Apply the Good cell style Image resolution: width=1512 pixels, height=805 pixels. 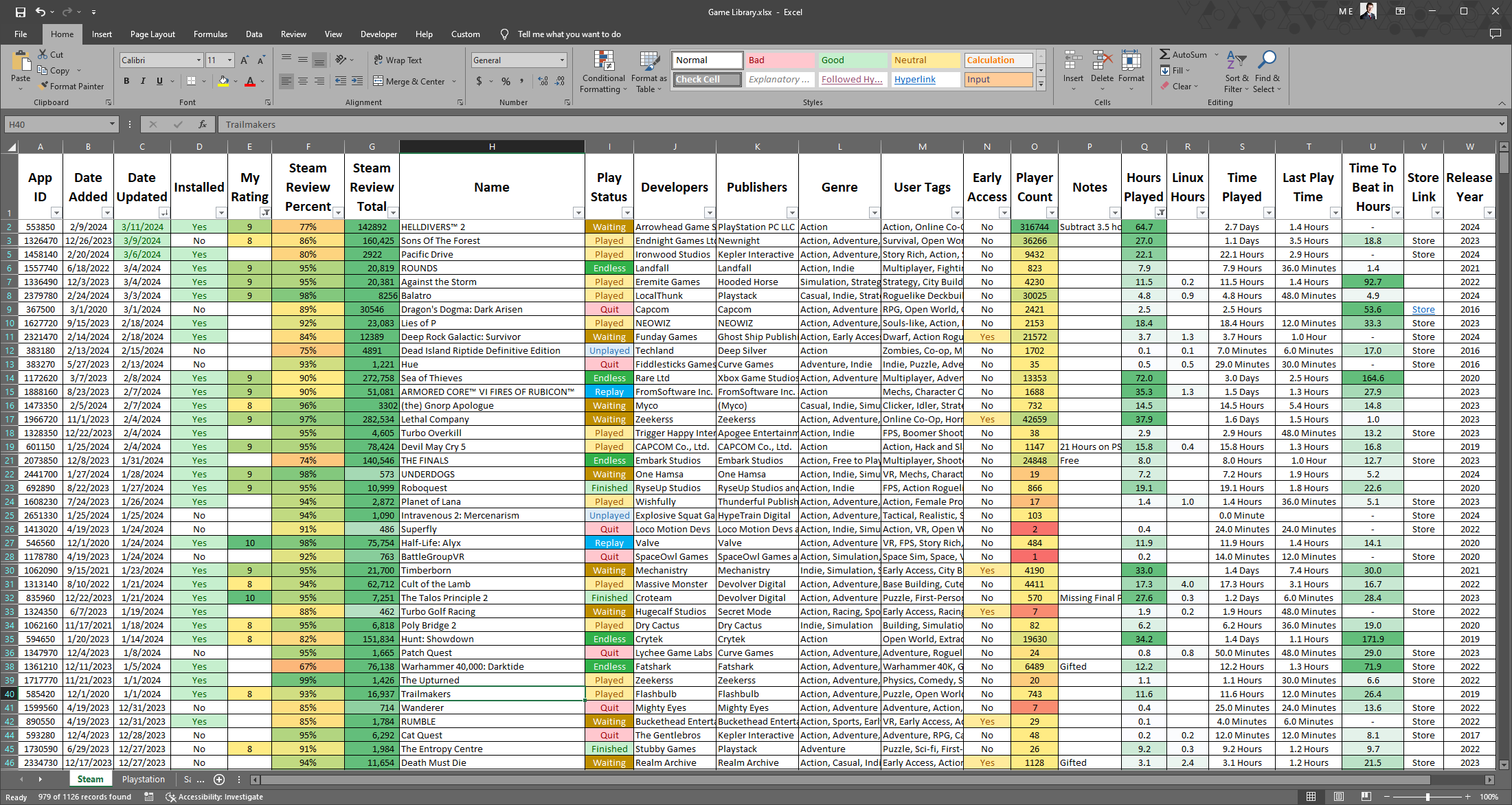click(x=852, y=60)
